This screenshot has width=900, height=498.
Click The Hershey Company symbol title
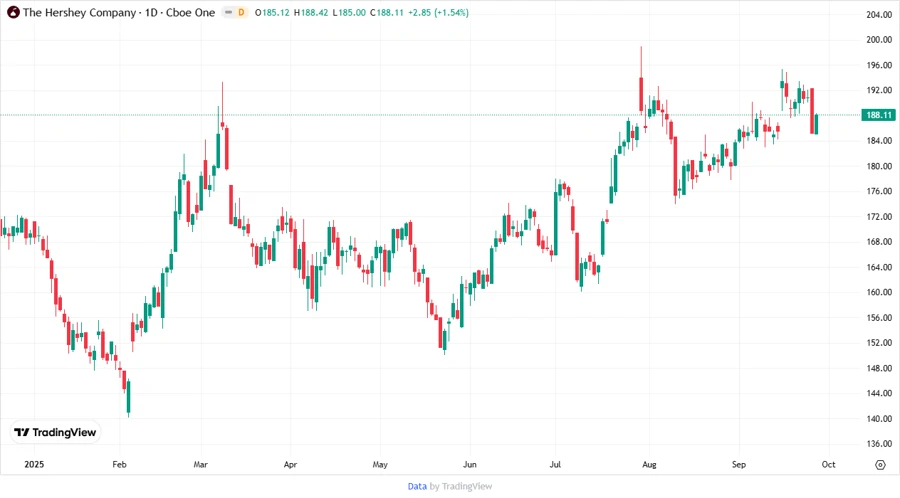coord(79,12)
